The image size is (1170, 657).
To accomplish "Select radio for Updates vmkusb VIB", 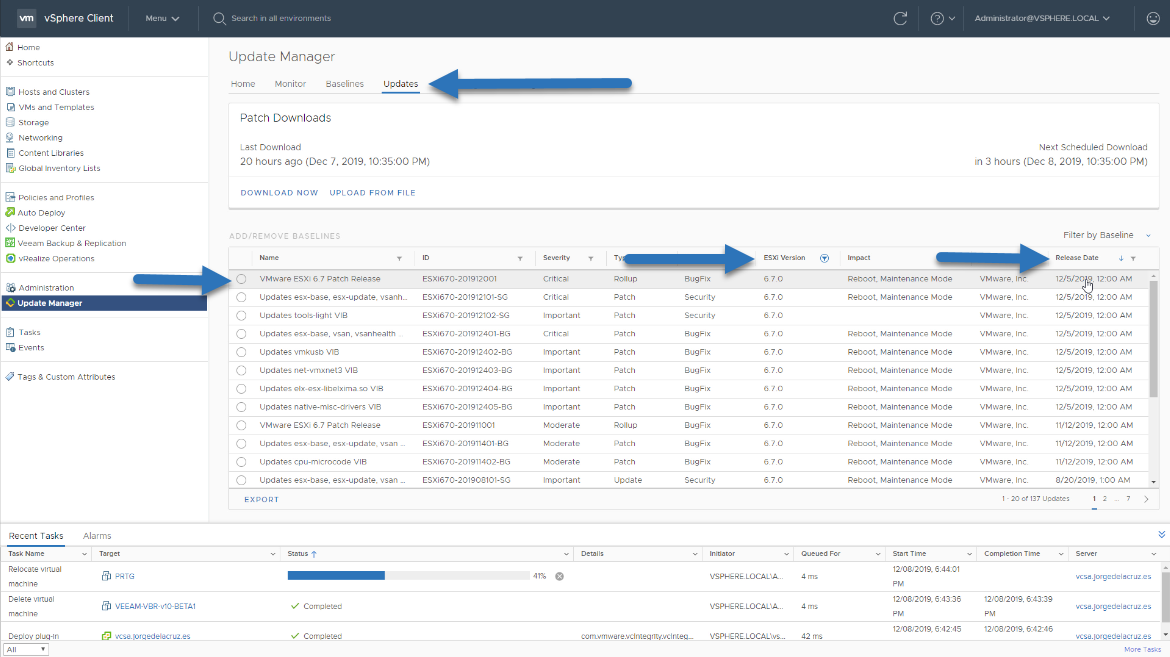I will coord(241,352).
